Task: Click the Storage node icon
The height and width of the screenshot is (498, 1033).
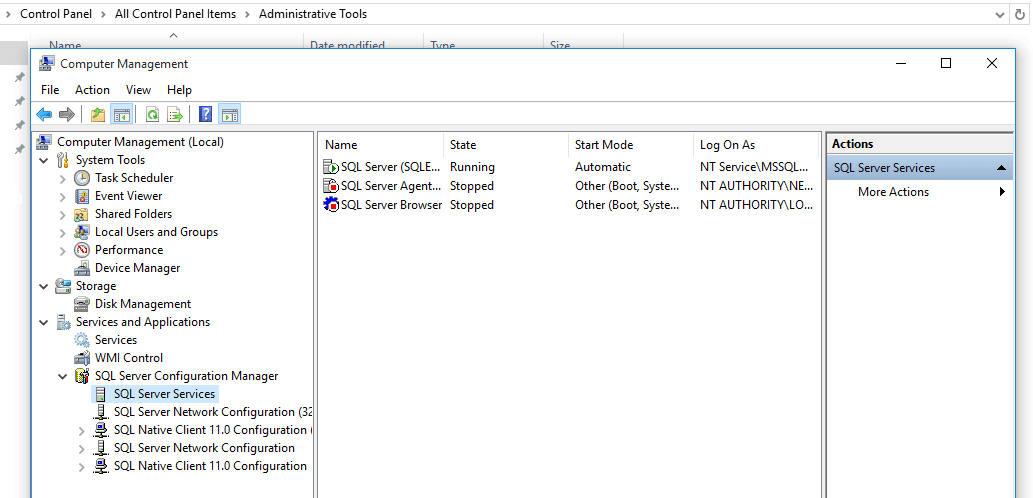Action: (x=63, y=286)
